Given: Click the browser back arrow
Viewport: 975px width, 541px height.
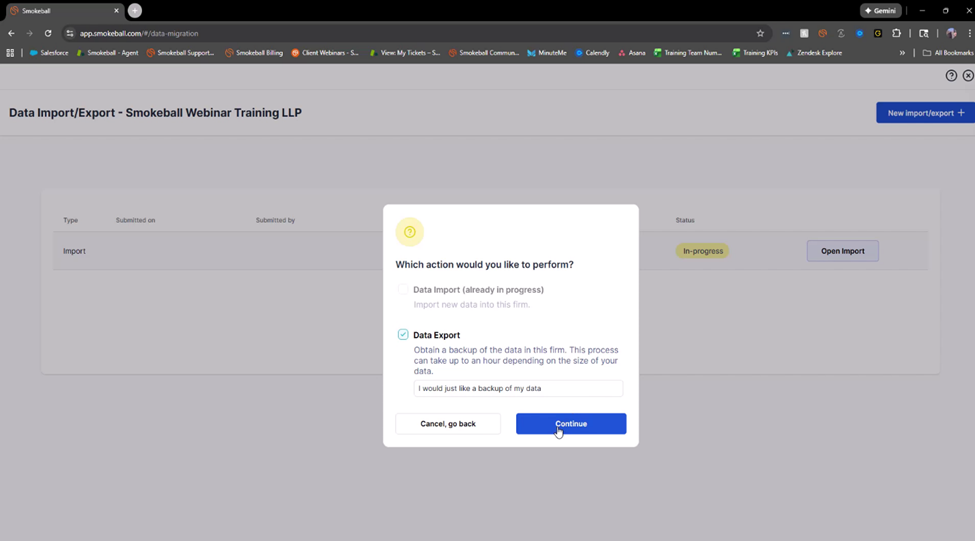Looking at the screenshot, I should pyautogui.click(x=11, y=33).
